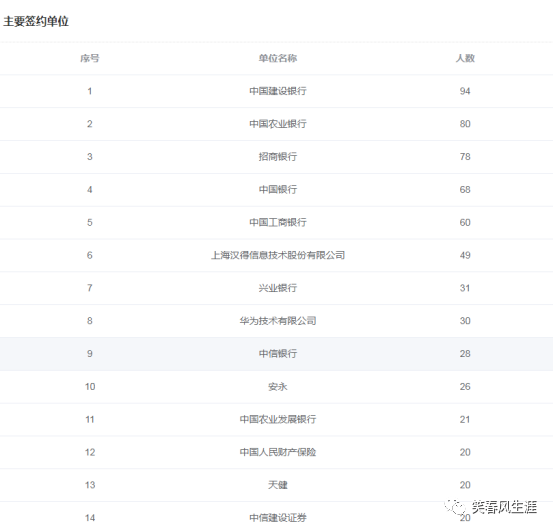This screenshot has width=554, height=531.
Task: Select the 中信银行 cell
Action: pos(278,354)
